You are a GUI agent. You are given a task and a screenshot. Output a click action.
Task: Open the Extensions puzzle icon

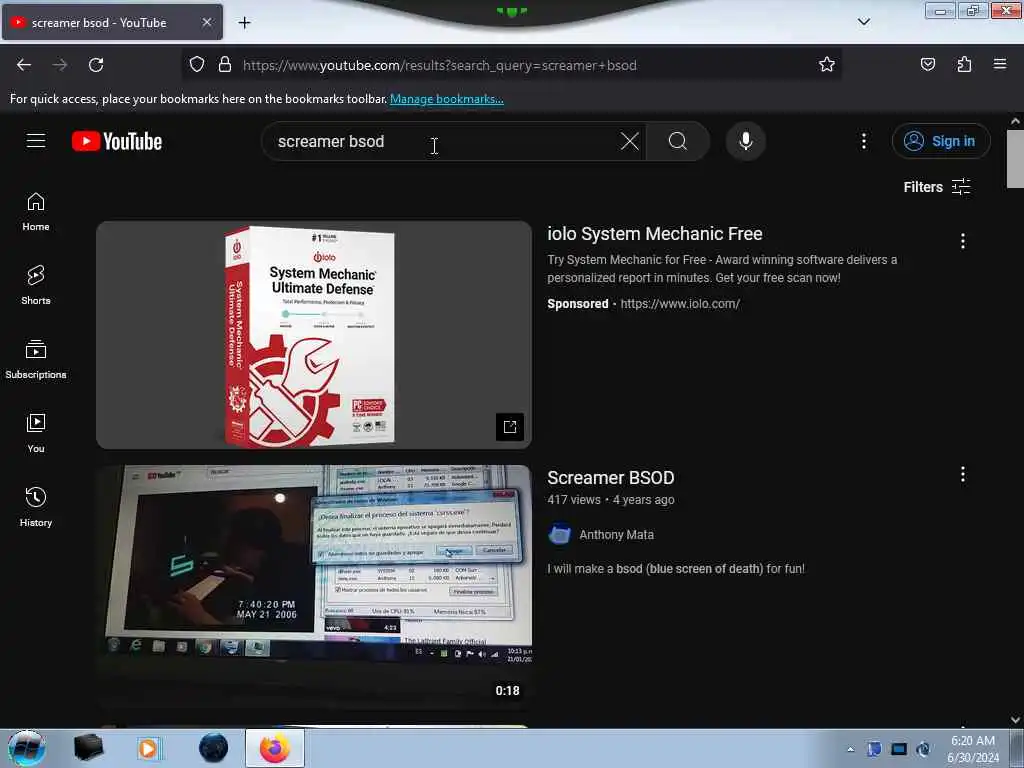coord(964,64)
